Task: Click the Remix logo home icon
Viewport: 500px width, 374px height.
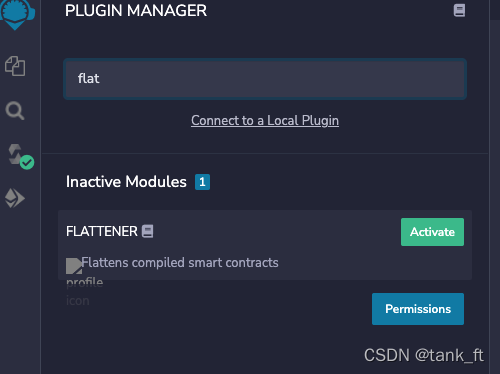Action: click(17, 13)
